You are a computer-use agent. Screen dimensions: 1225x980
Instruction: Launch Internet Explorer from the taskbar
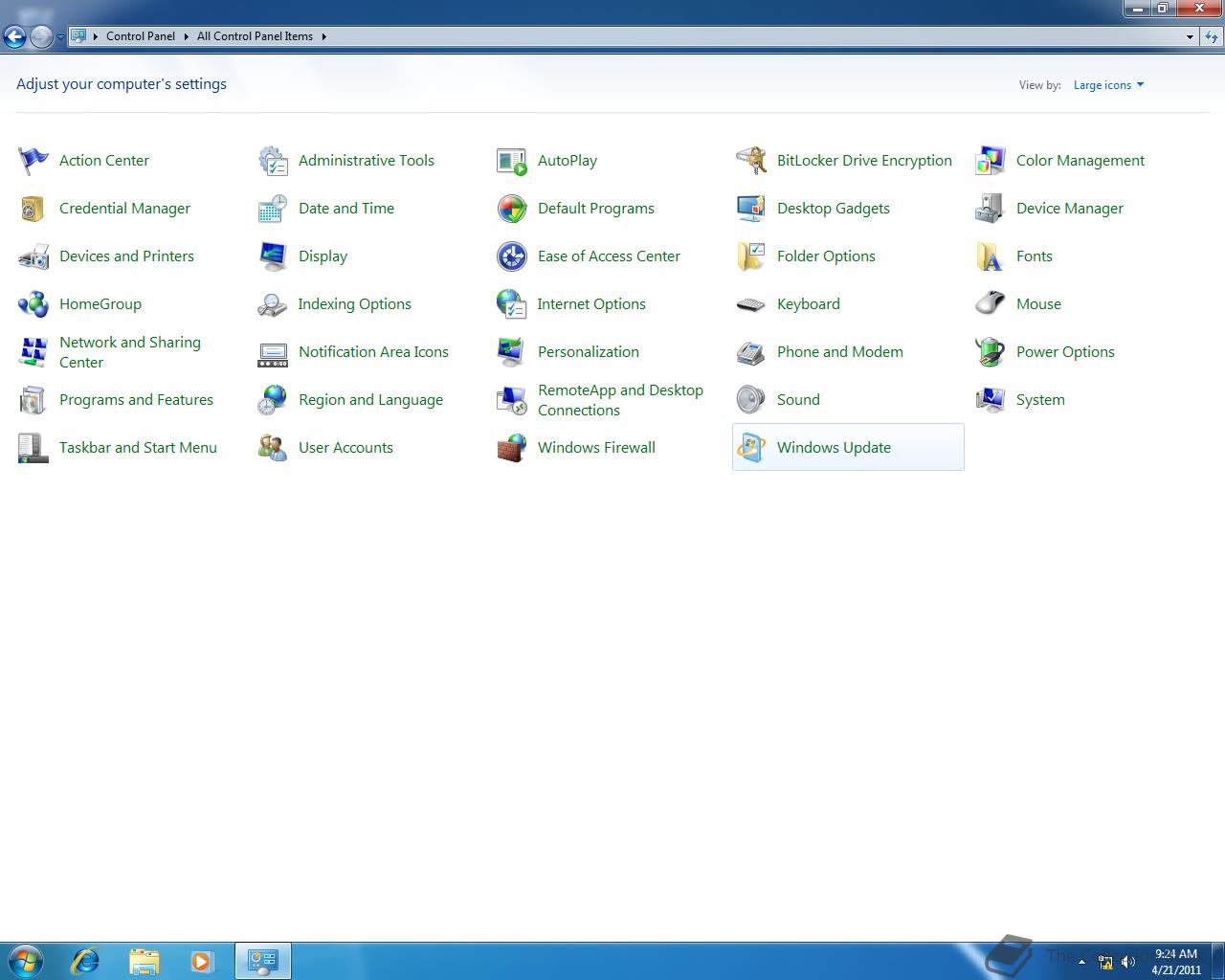86,961
